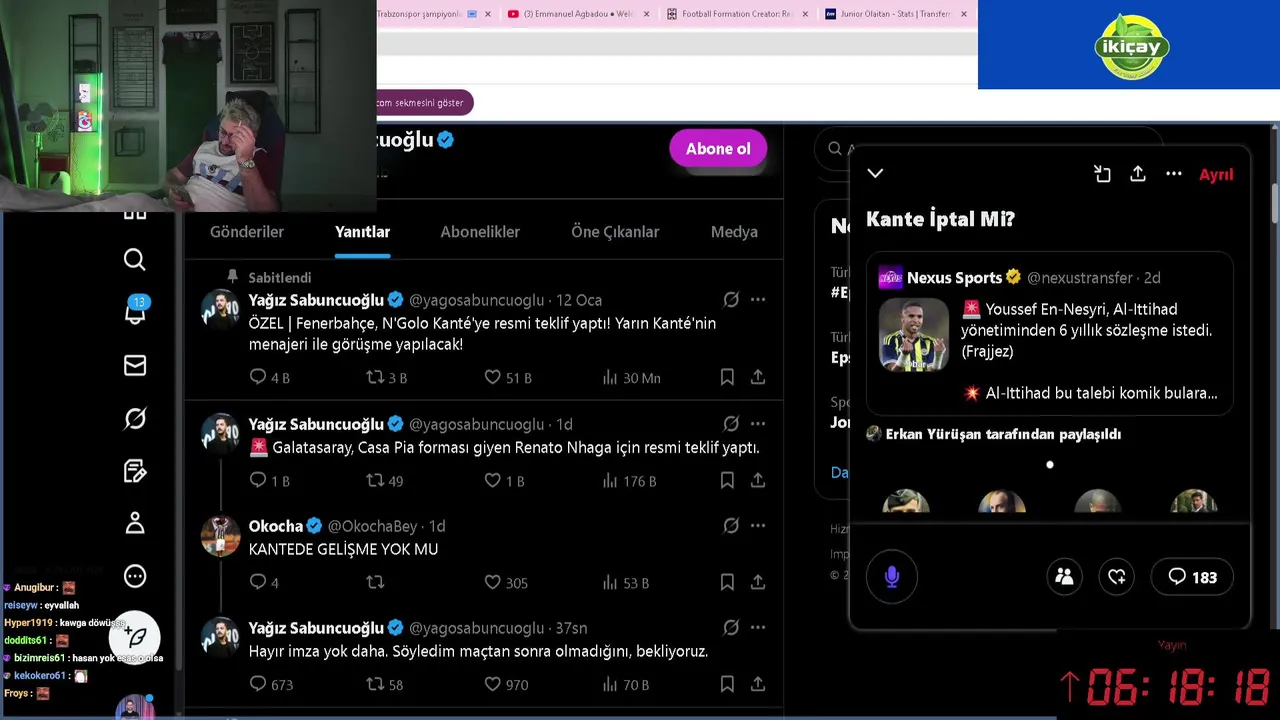Bookmark the 'Hayır imza yok daha' tweet

727,684
